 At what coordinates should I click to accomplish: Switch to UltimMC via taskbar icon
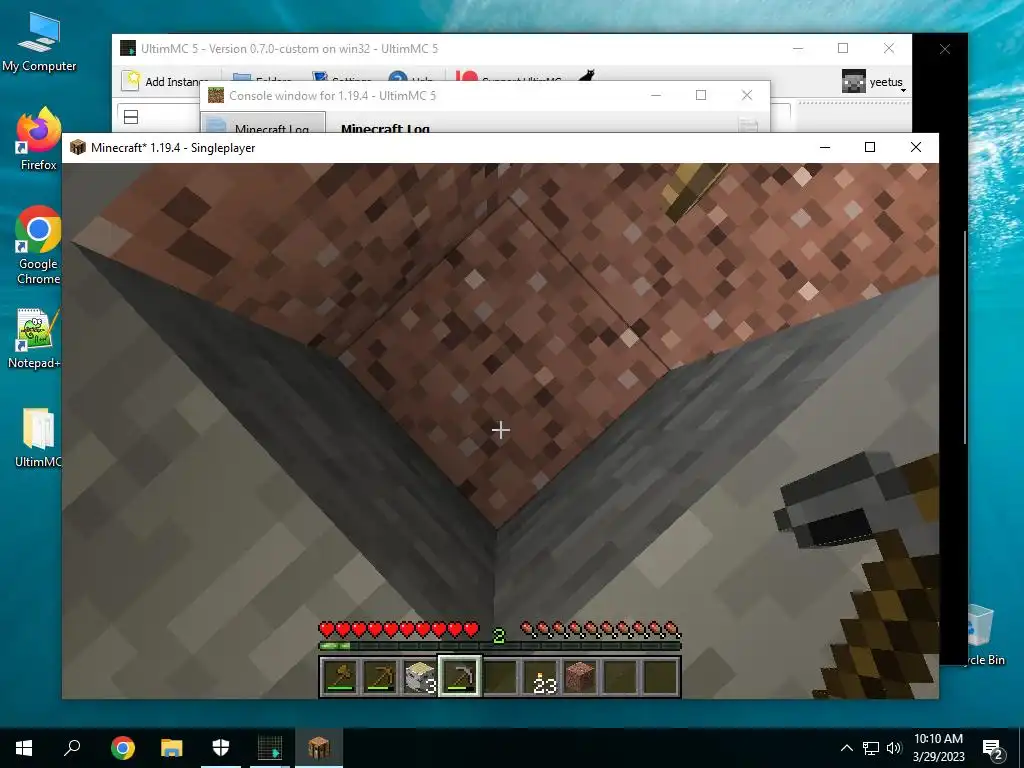[x=270, y=748]
